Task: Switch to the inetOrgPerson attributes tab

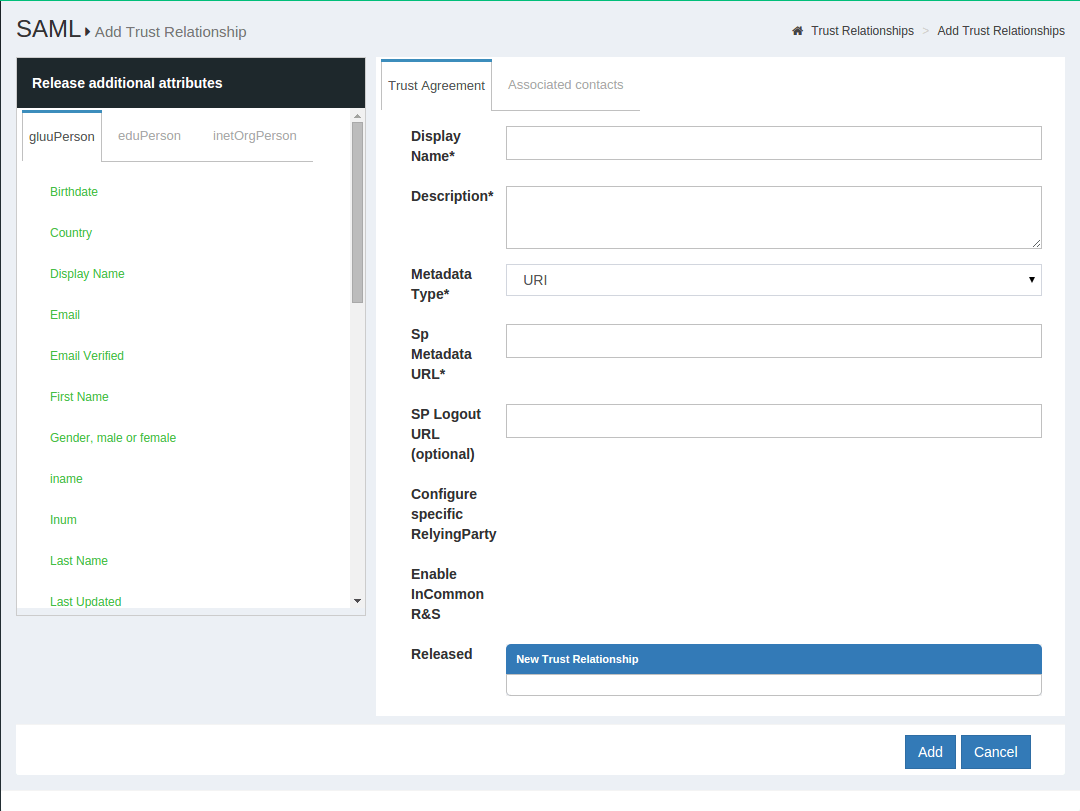Action: coord(254,135)
